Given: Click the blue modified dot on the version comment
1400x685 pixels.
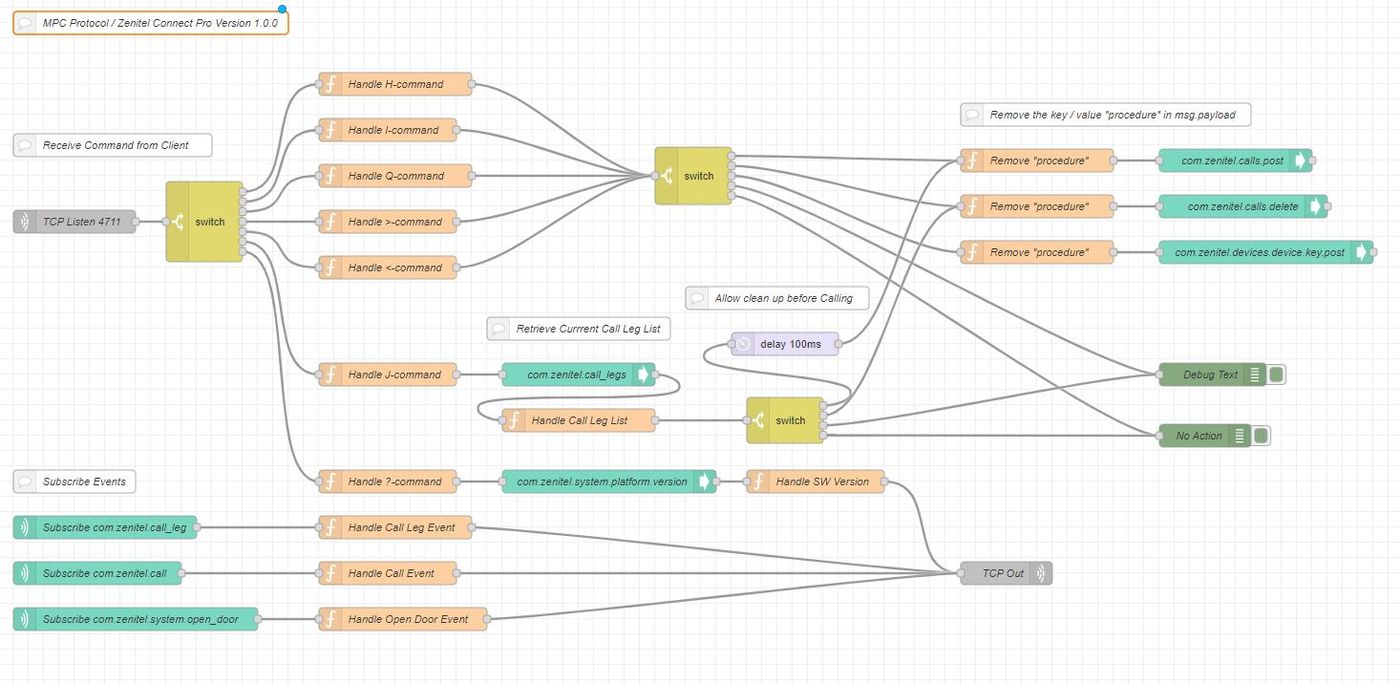Looking at the screenshot, I should [x=282, y=8].
